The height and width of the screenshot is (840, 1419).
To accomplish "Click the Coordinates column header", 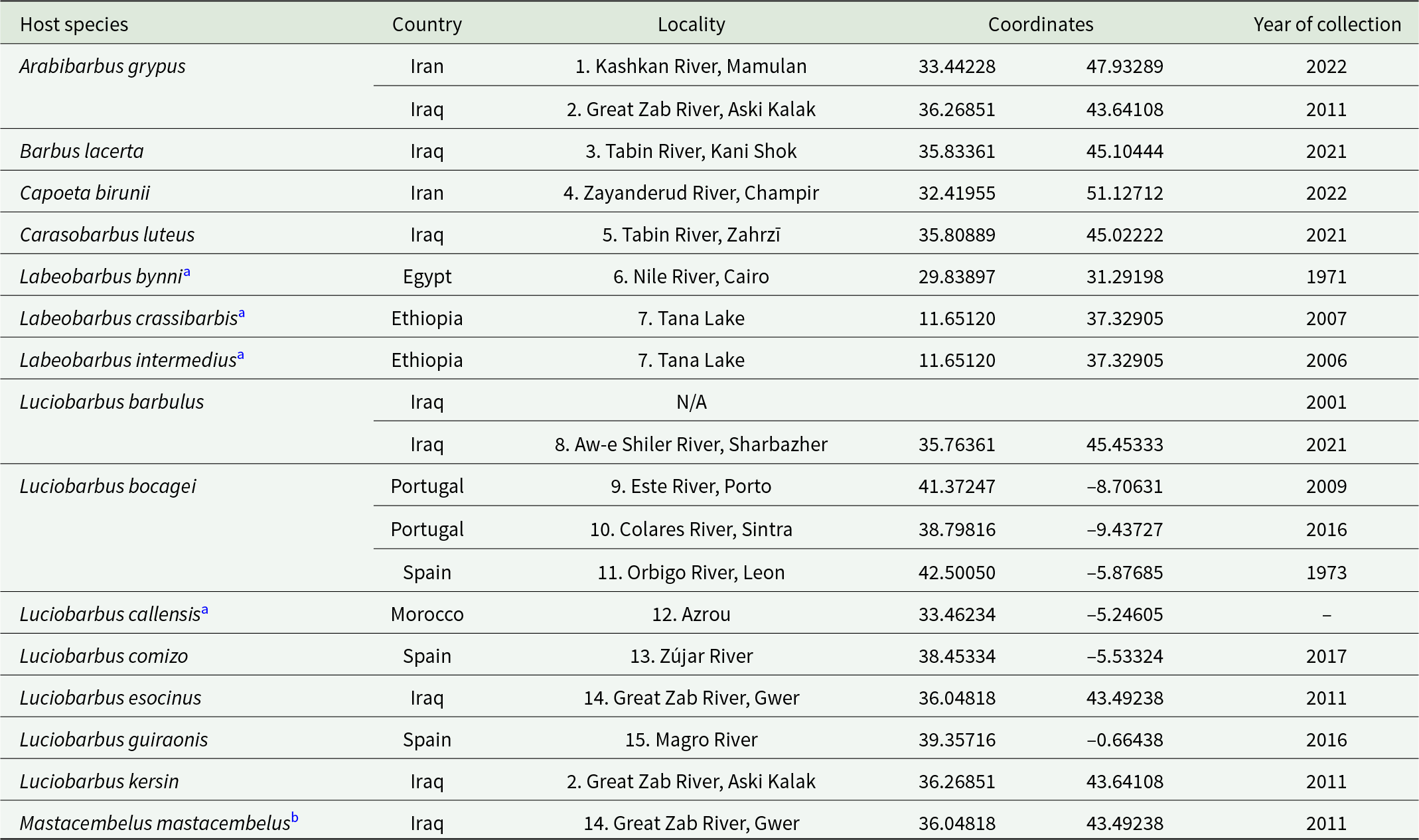I will click(x=1041, y=25).
